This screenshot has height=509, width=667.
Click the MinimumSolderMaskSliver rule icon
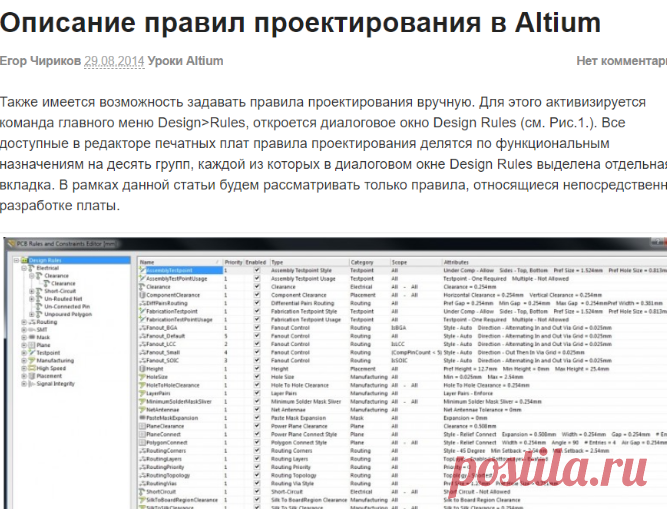pyautogui.click(x=143, y=401)
